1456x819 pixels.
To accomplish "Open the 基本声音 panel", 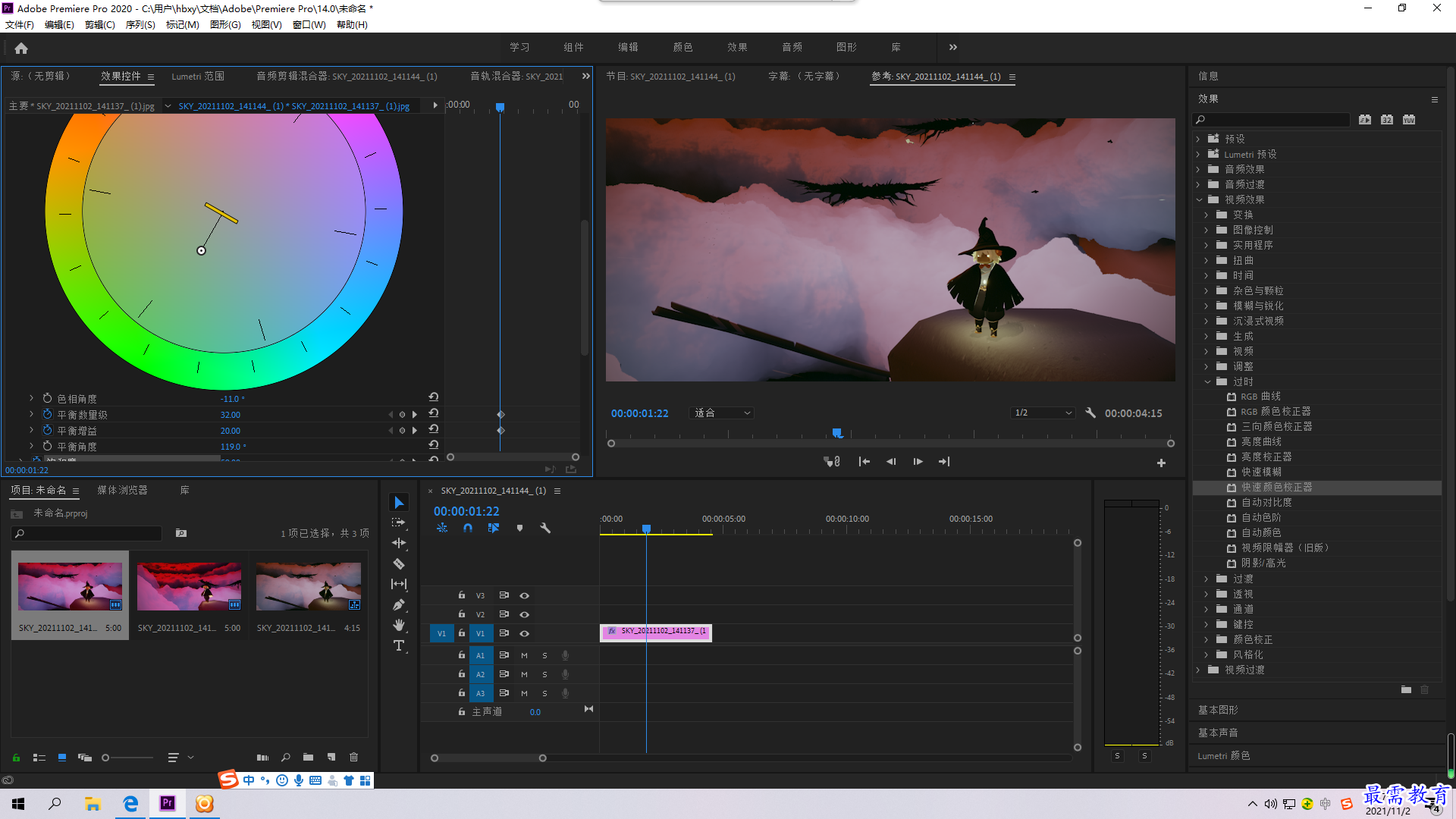I will point(1218,733).
